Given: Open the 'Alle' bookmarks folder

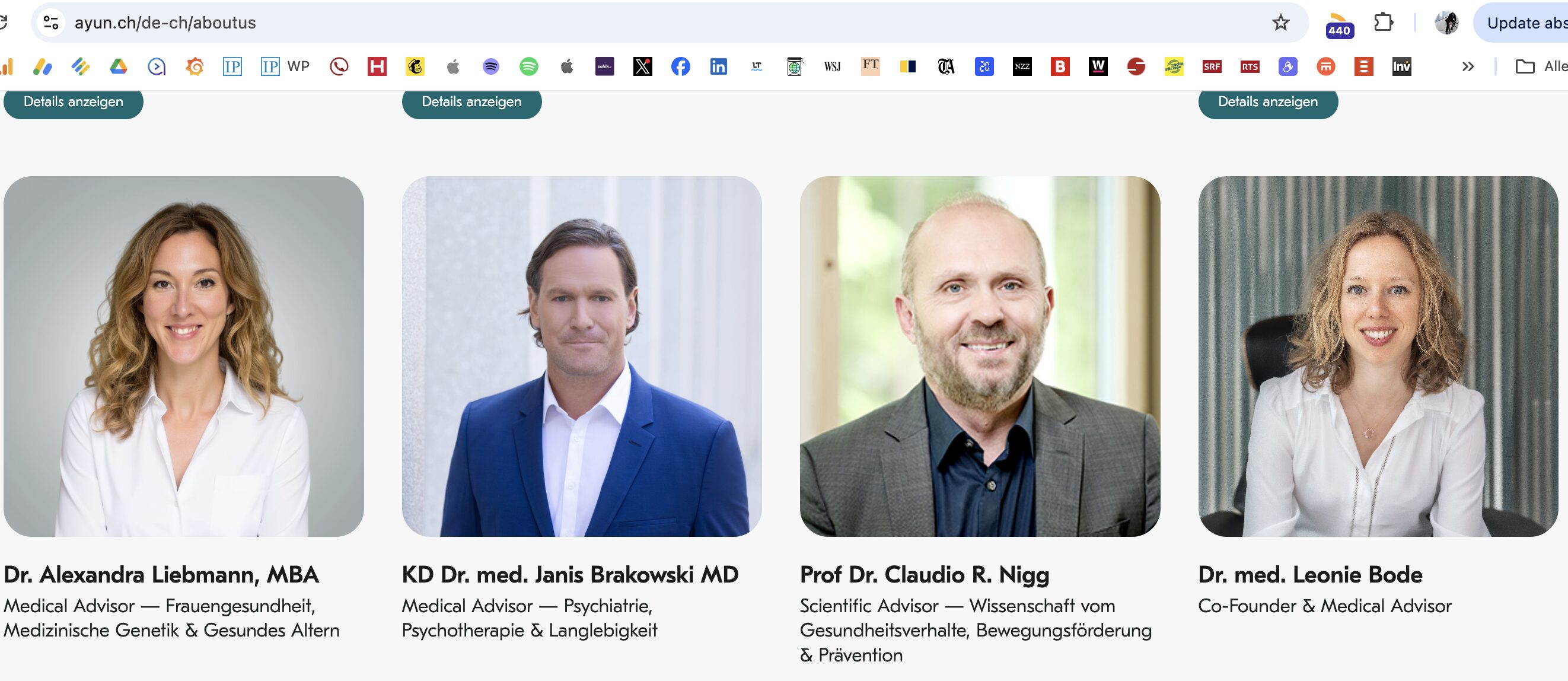Looking at the screenshot, I should point(1540,66).
